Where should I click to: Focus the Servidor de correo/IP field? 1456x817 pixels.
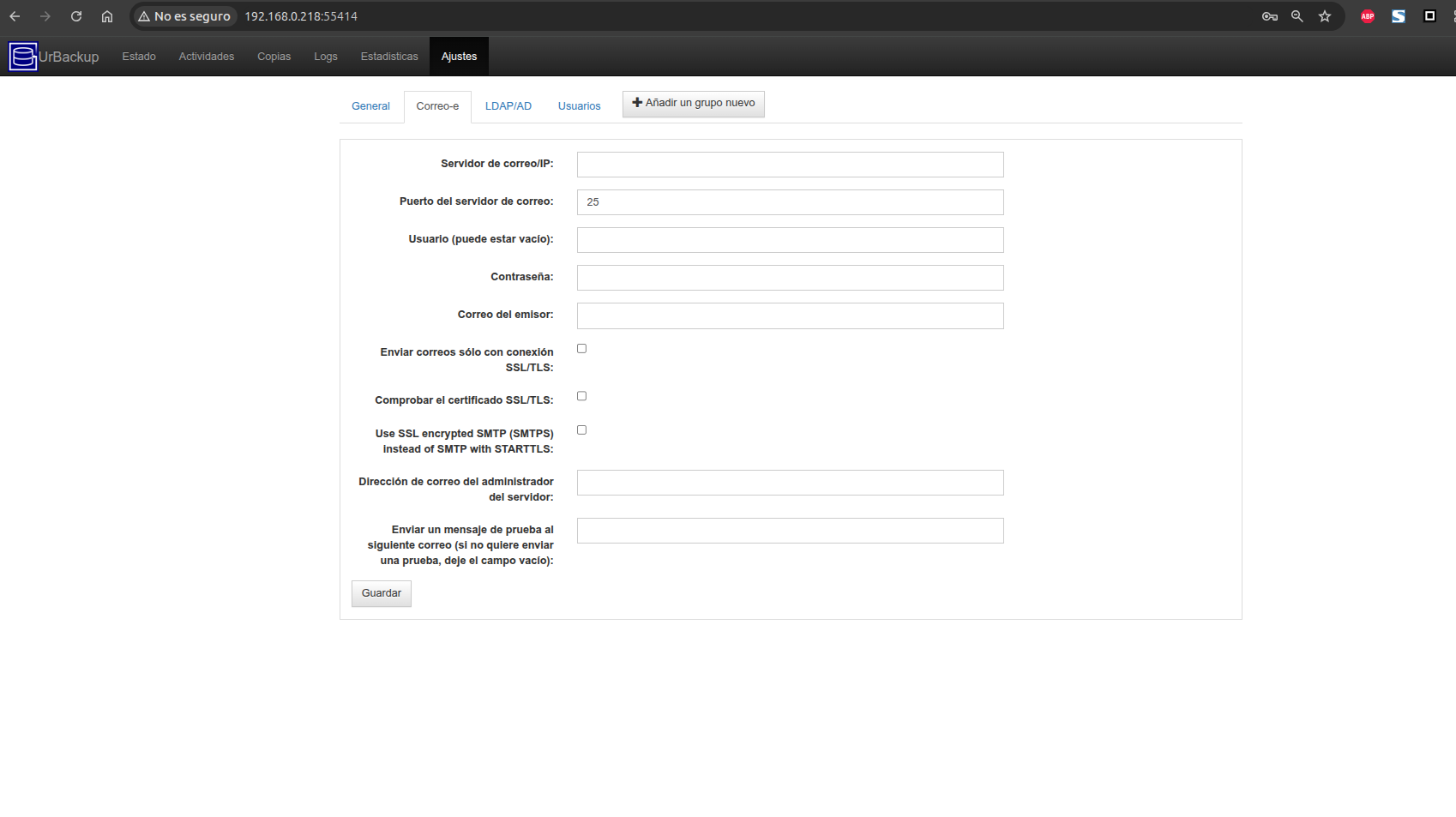tap(790, 165)
